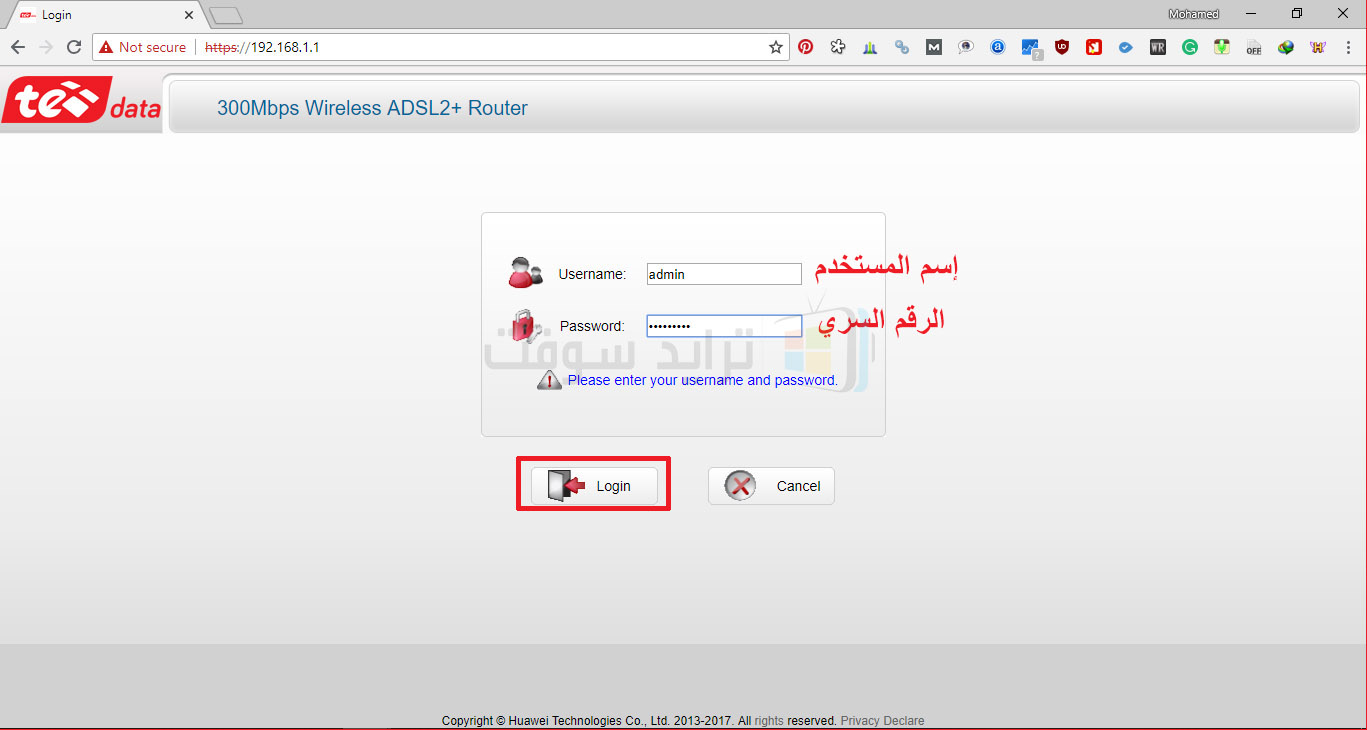
Task: Open the blue chain link extension
Action: point(902,47)
